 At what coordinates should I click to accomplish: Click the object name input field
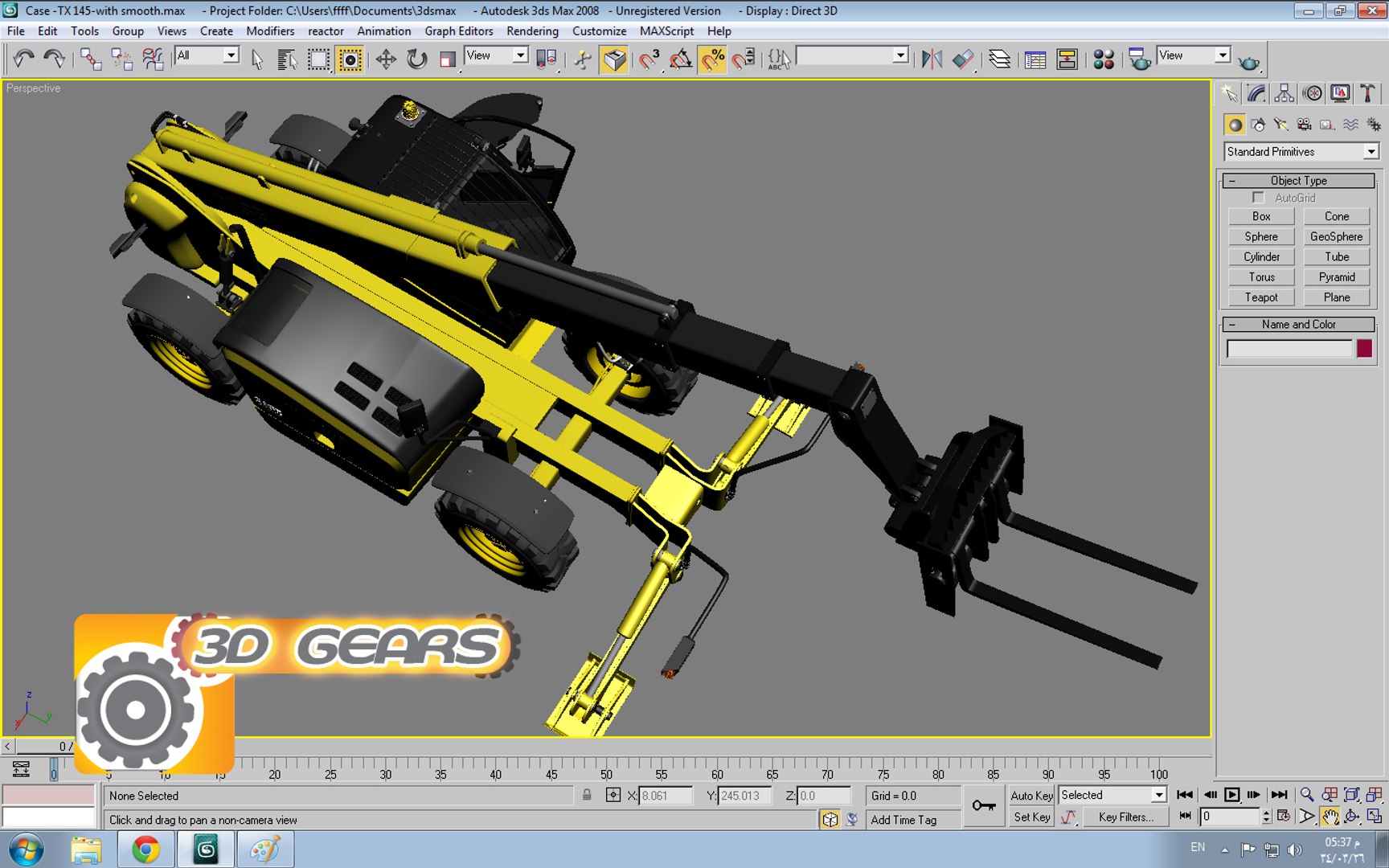[x=1290, y=349]
